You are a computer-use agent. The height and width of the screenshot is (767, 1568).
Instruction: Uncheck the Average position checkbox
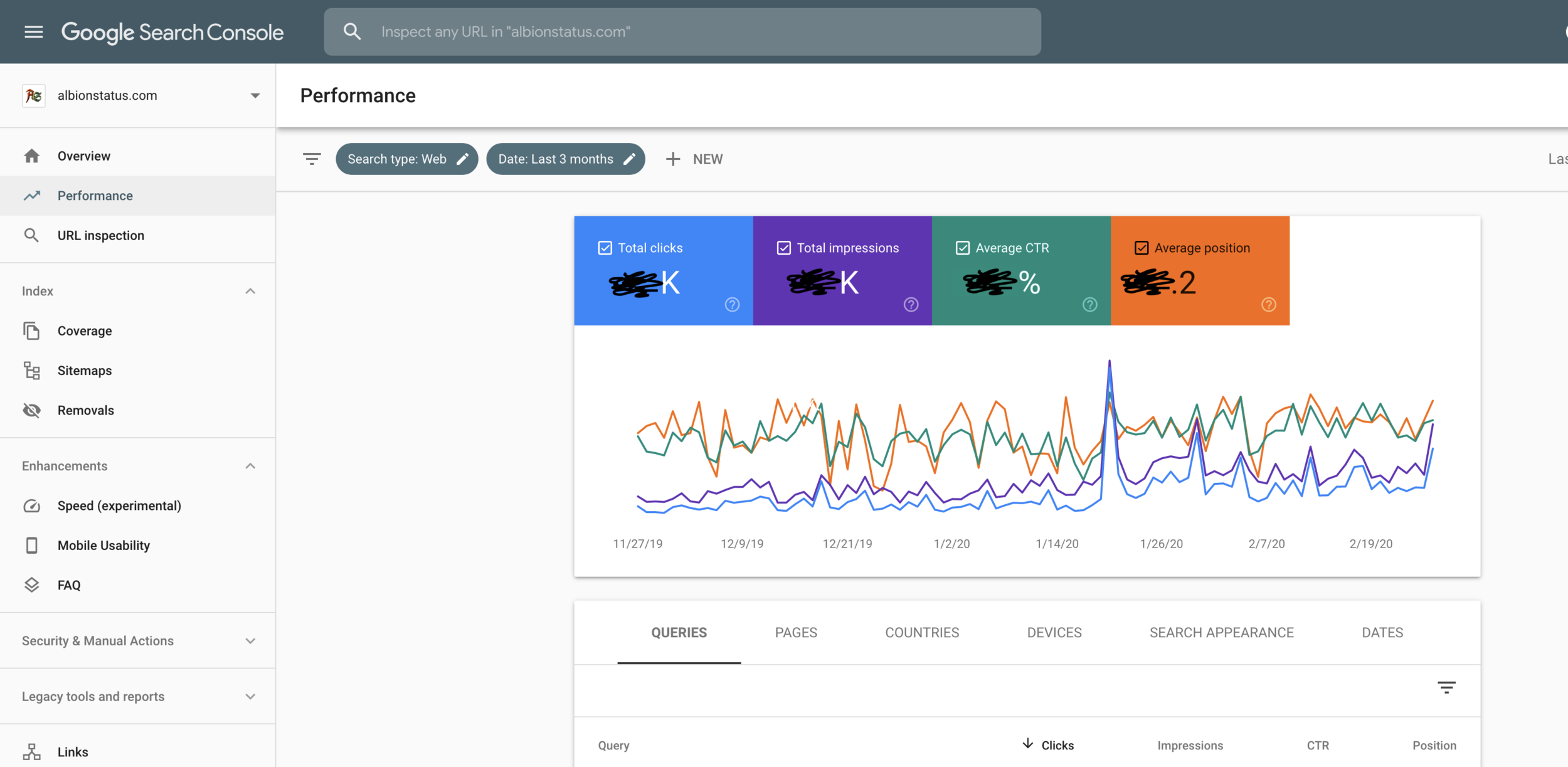[x=1142, y=248]
